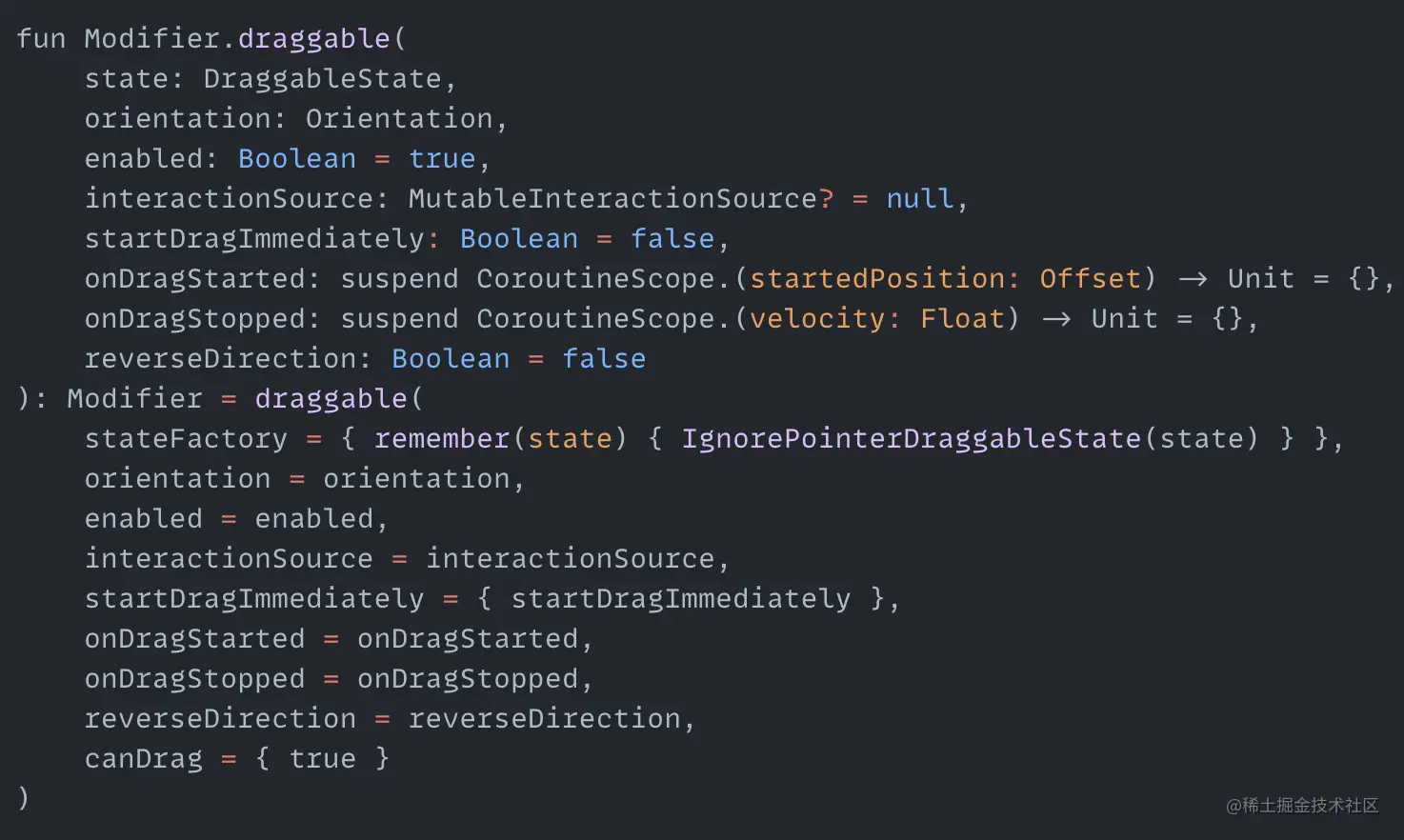Select the startedPosition lambda parameter name
Image resolution: width=1404 pixels, height=840 pixels.
click(877, 279)
